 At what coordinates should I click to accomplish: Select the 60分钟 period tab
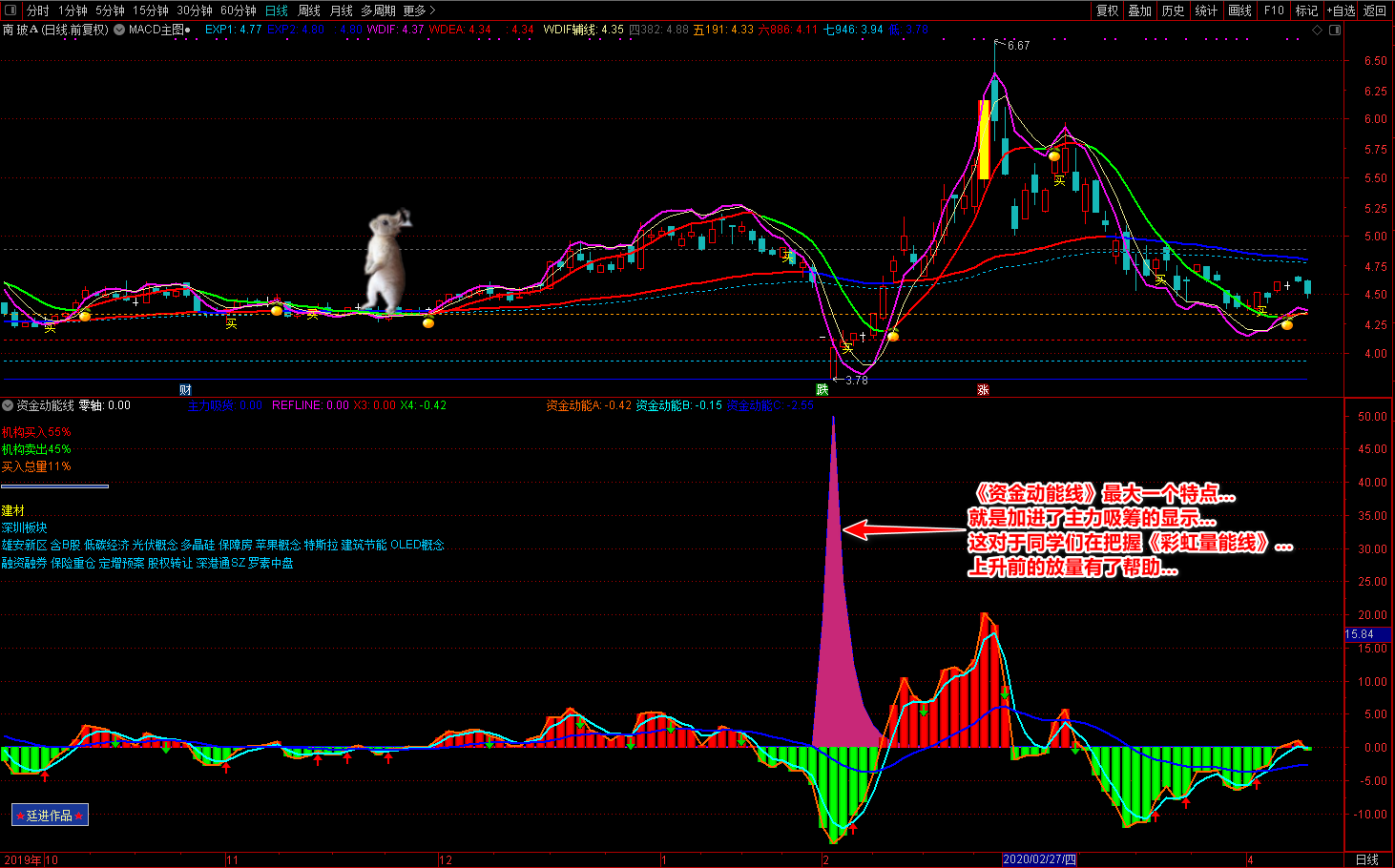click(x=238, y=10)
